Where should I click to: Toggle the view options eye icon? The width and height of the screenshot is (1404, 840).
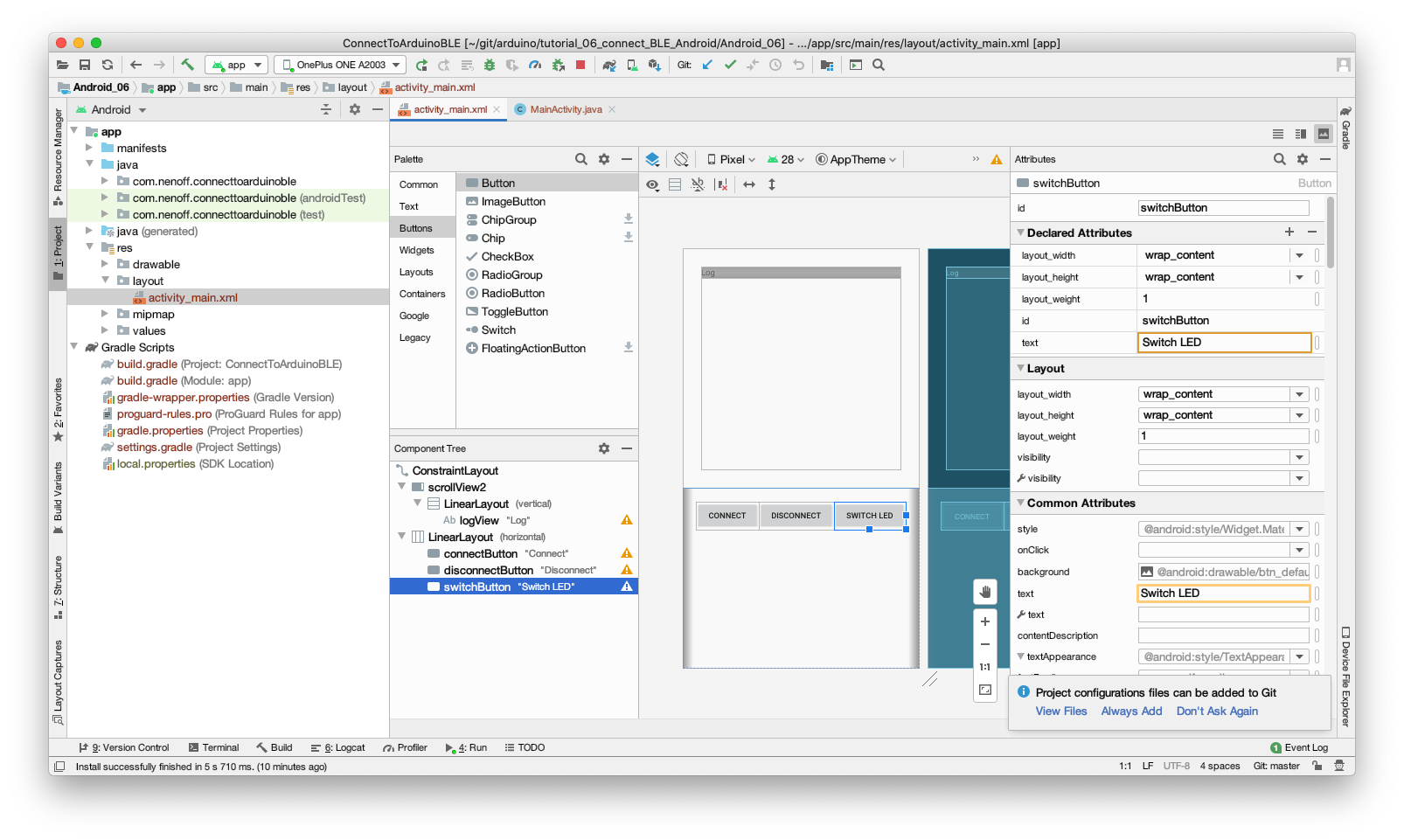coord(652,184)
